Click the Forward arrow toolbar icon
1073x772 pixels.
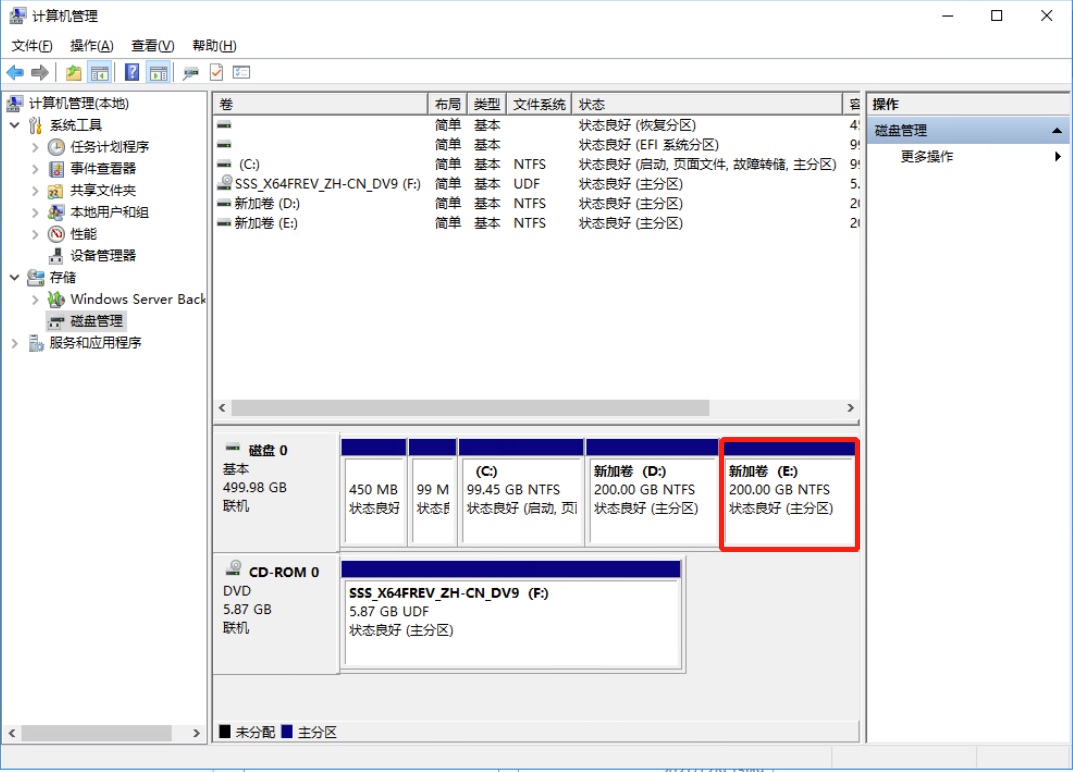40,73
